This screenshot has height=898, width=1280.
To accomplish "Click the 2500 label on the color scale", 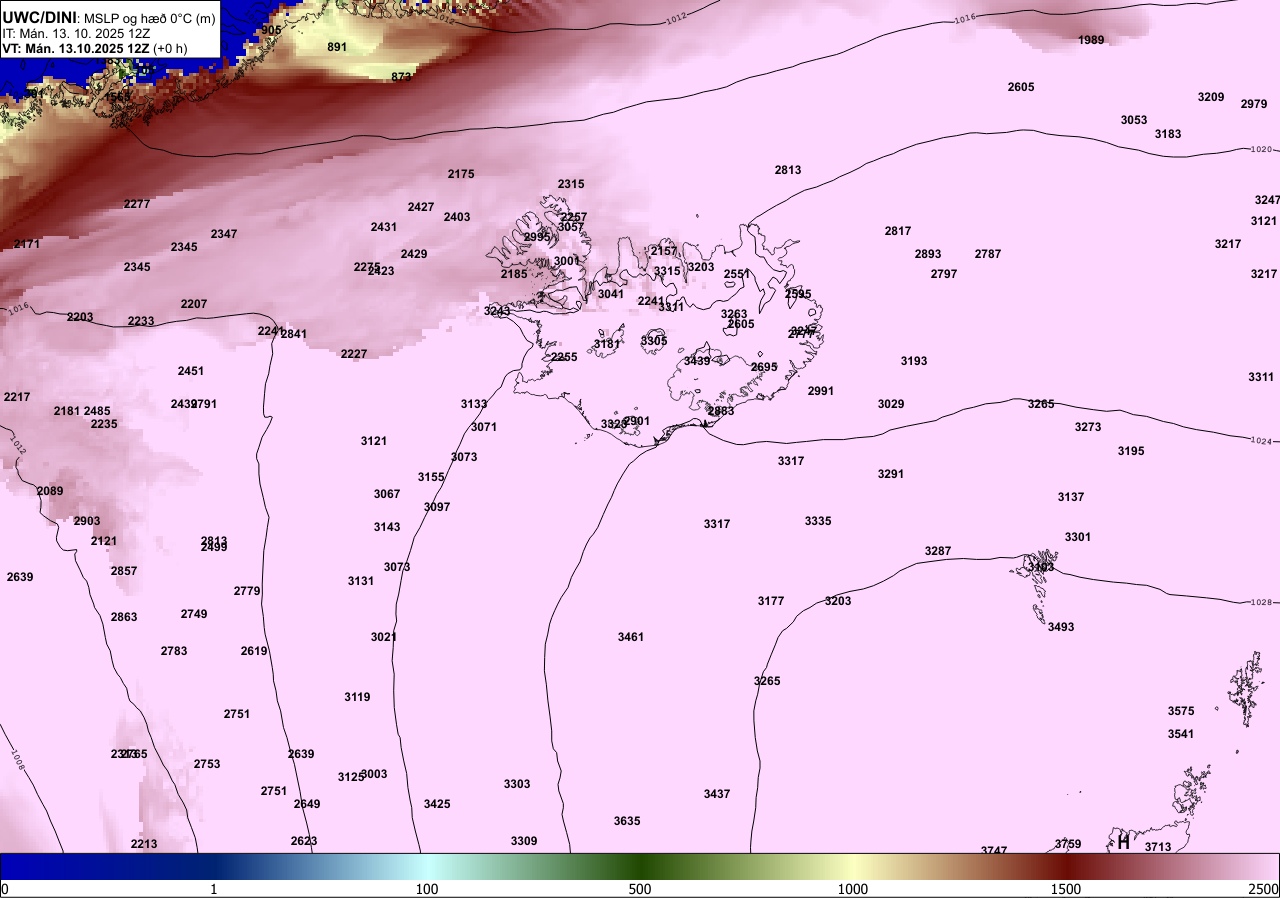I will point(1263,889).
